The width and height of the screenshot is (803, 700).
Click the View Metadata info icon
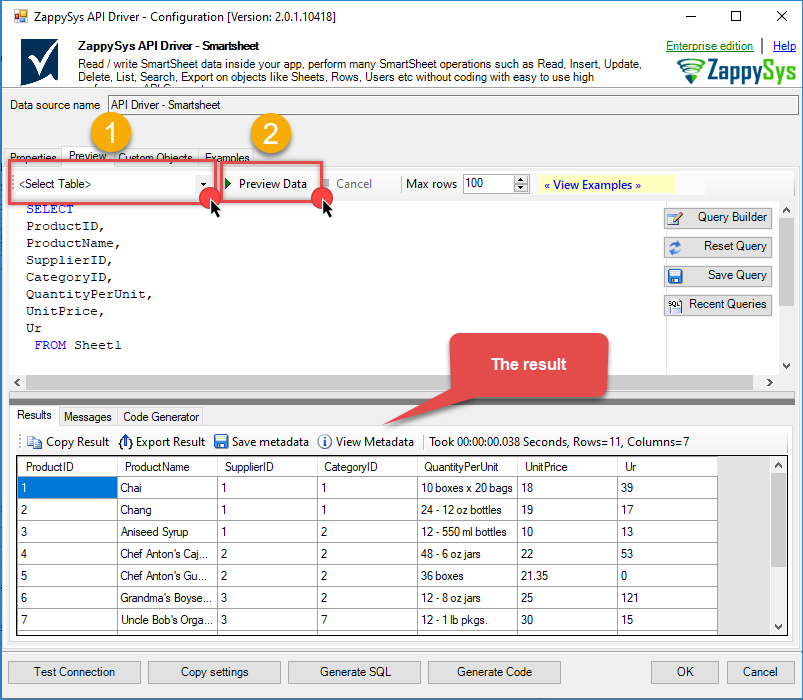click(x=325, y=441)
